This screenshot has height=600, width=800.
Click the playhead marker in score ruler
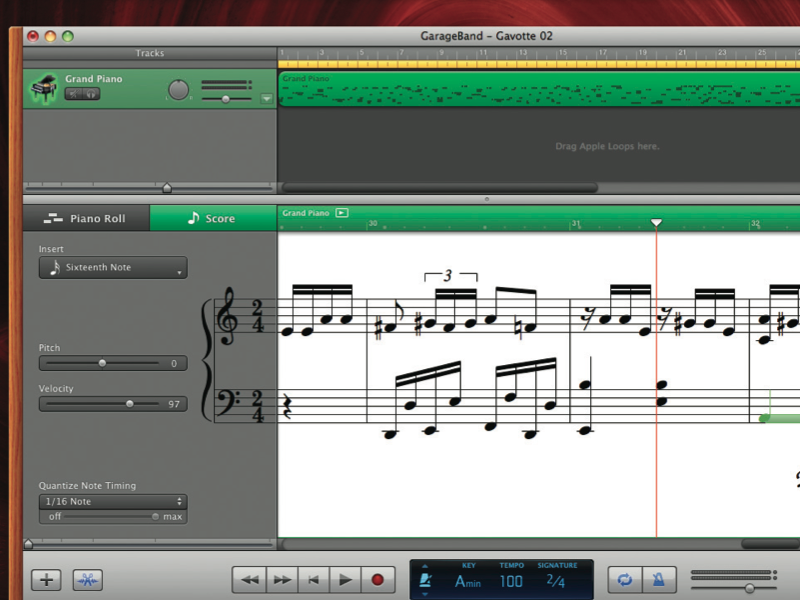pyautogui.click(x=656, y=222)
